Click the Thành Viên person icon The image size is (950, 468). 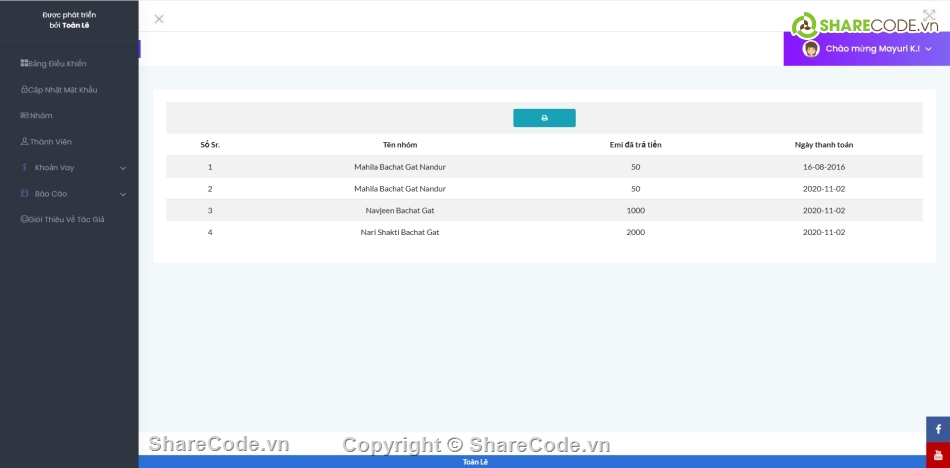(24, 142)
